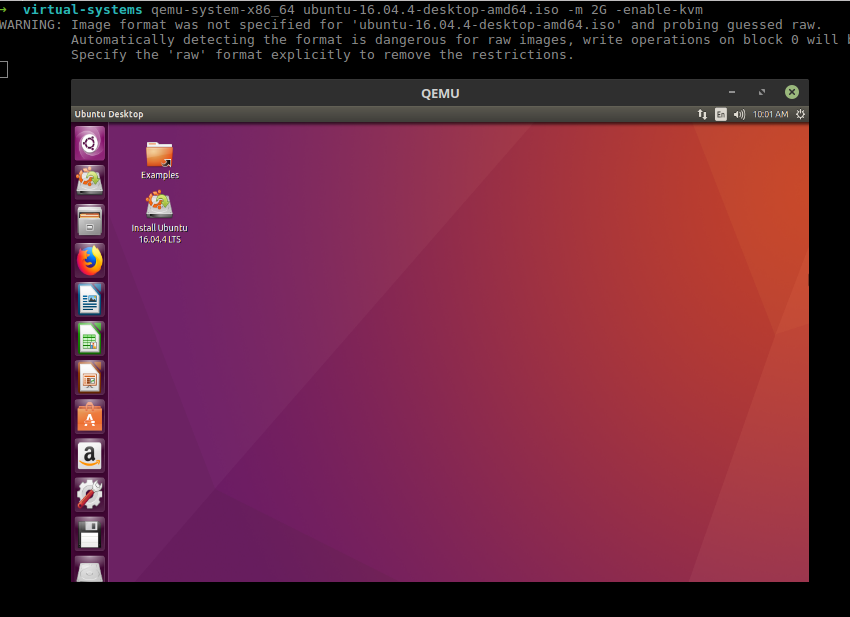
Task: Click the partially visible drive icon at the launcher bottom
Action: point(89,569)
